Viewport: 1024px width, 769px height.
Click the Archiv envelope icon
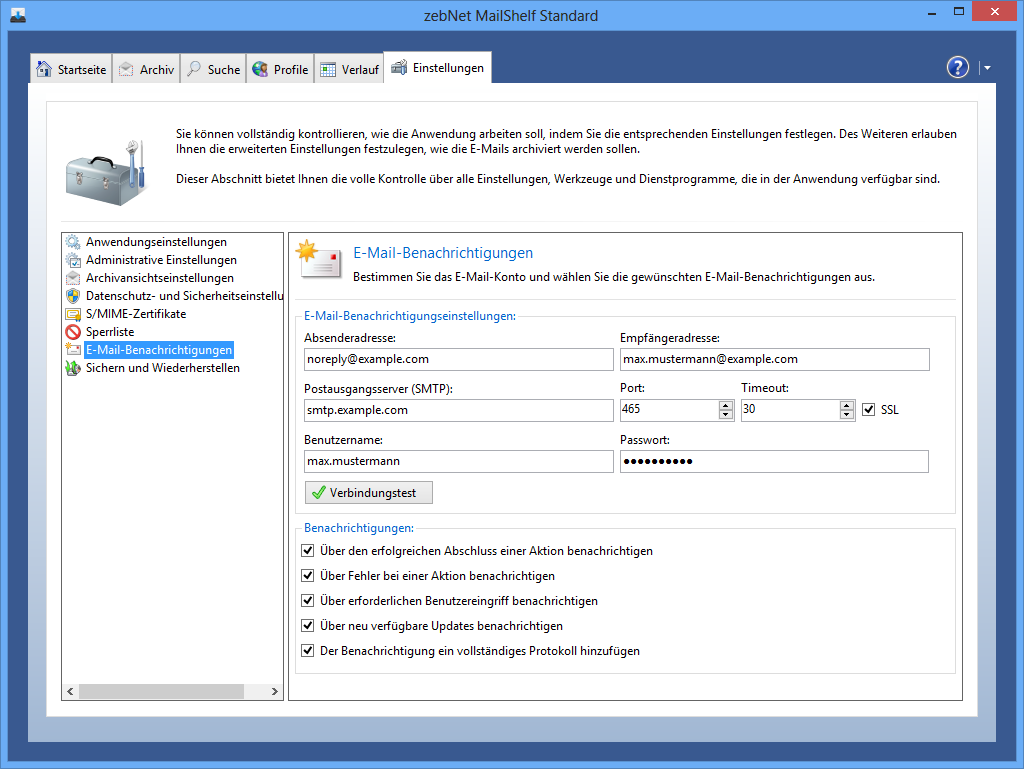[126, 69]
